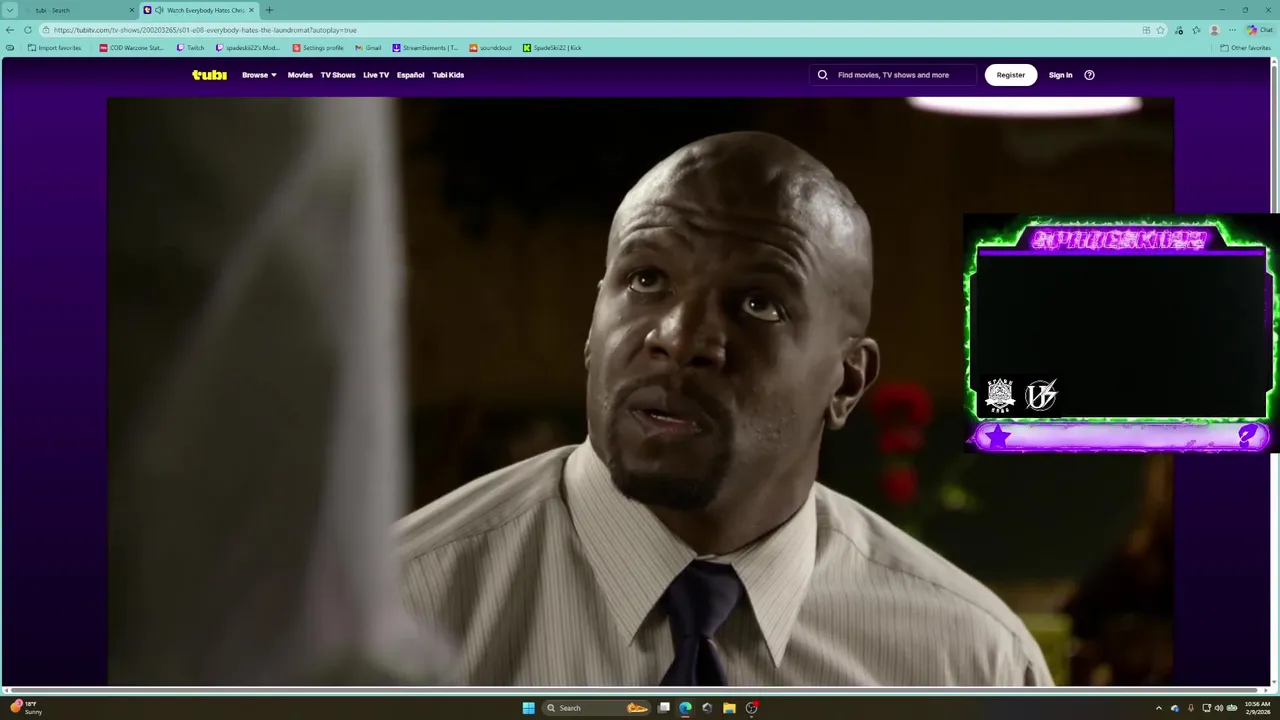Show hidden system tray icons

tap(1159, 708)
